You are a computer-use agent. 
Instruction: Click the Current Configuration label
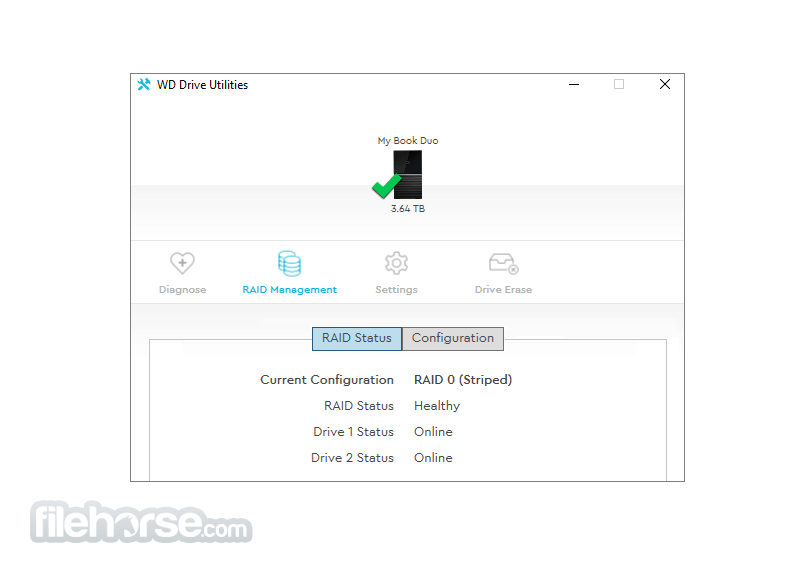tap(327, 380)
